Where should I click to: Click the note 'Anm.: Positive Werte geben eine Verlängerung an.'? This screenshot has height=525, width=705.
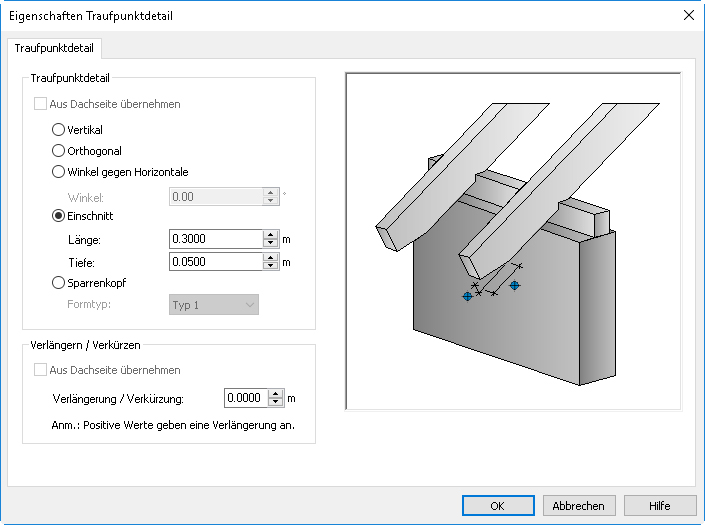tap(173, 425)
